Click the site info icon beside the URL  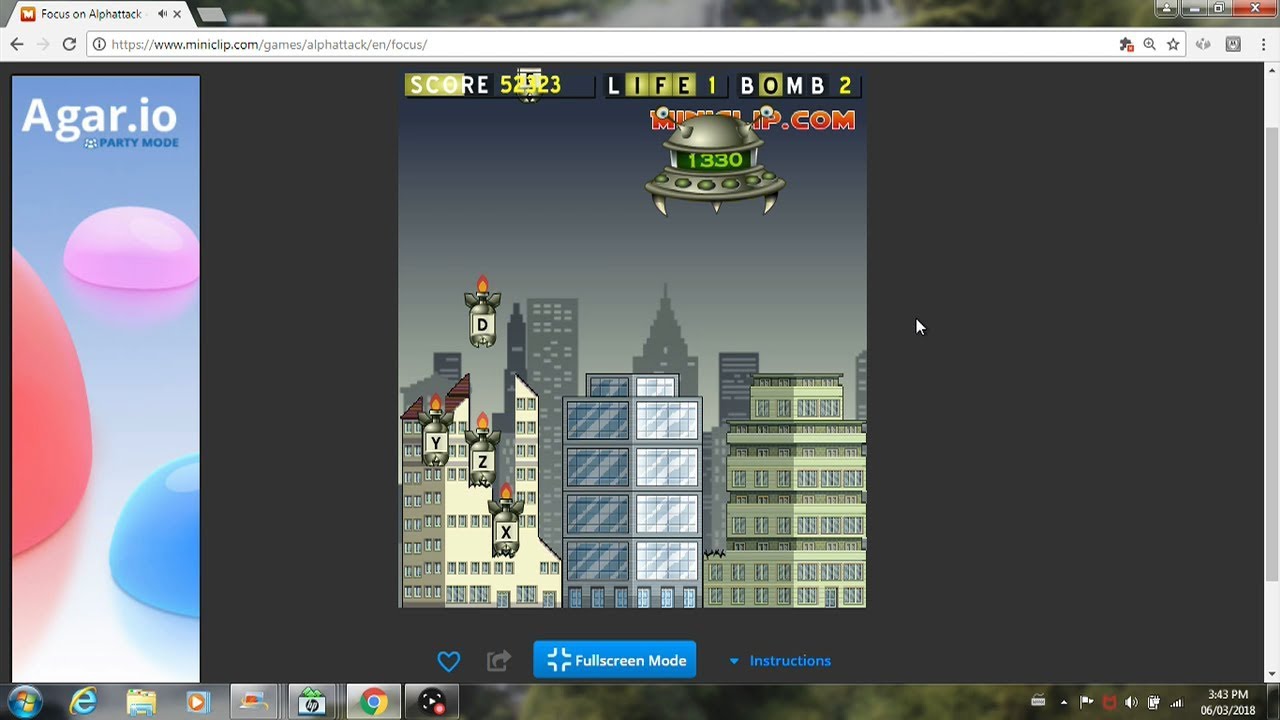click(99, 44)
